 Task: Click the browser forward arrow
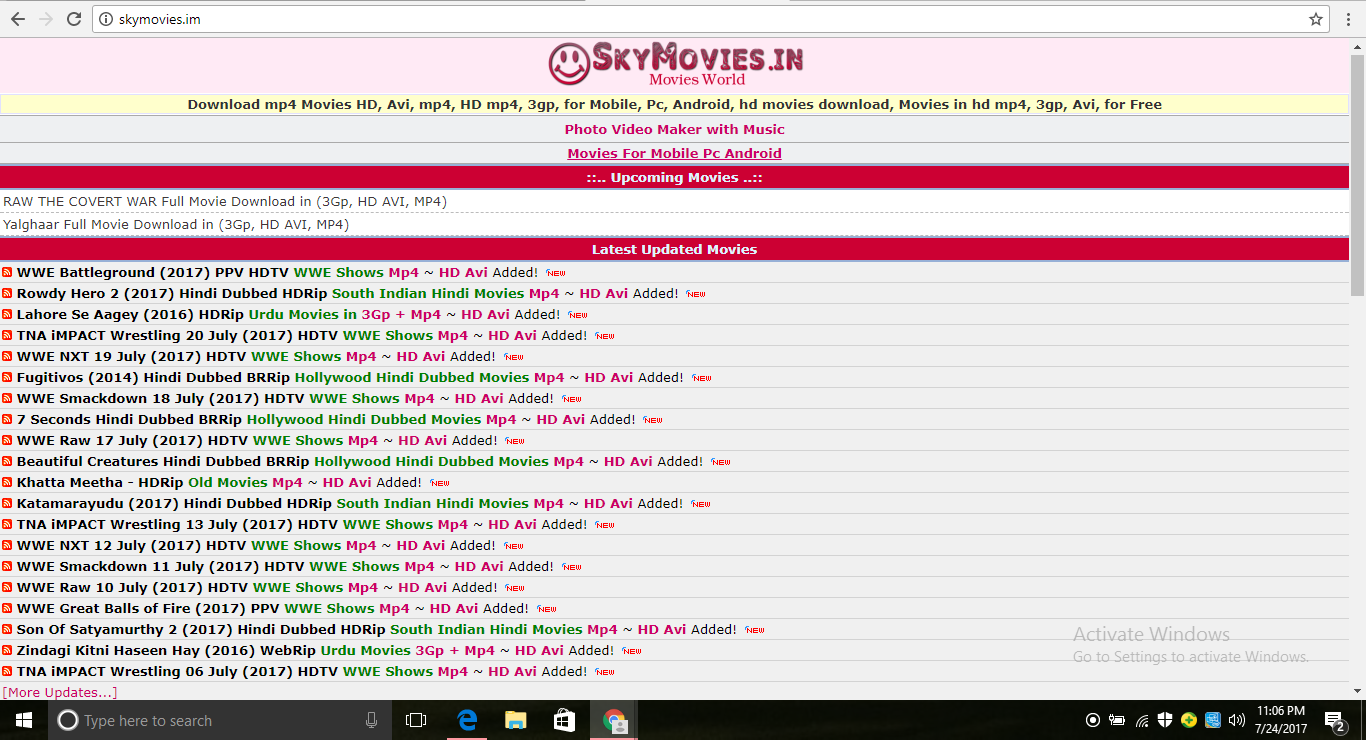46,19
